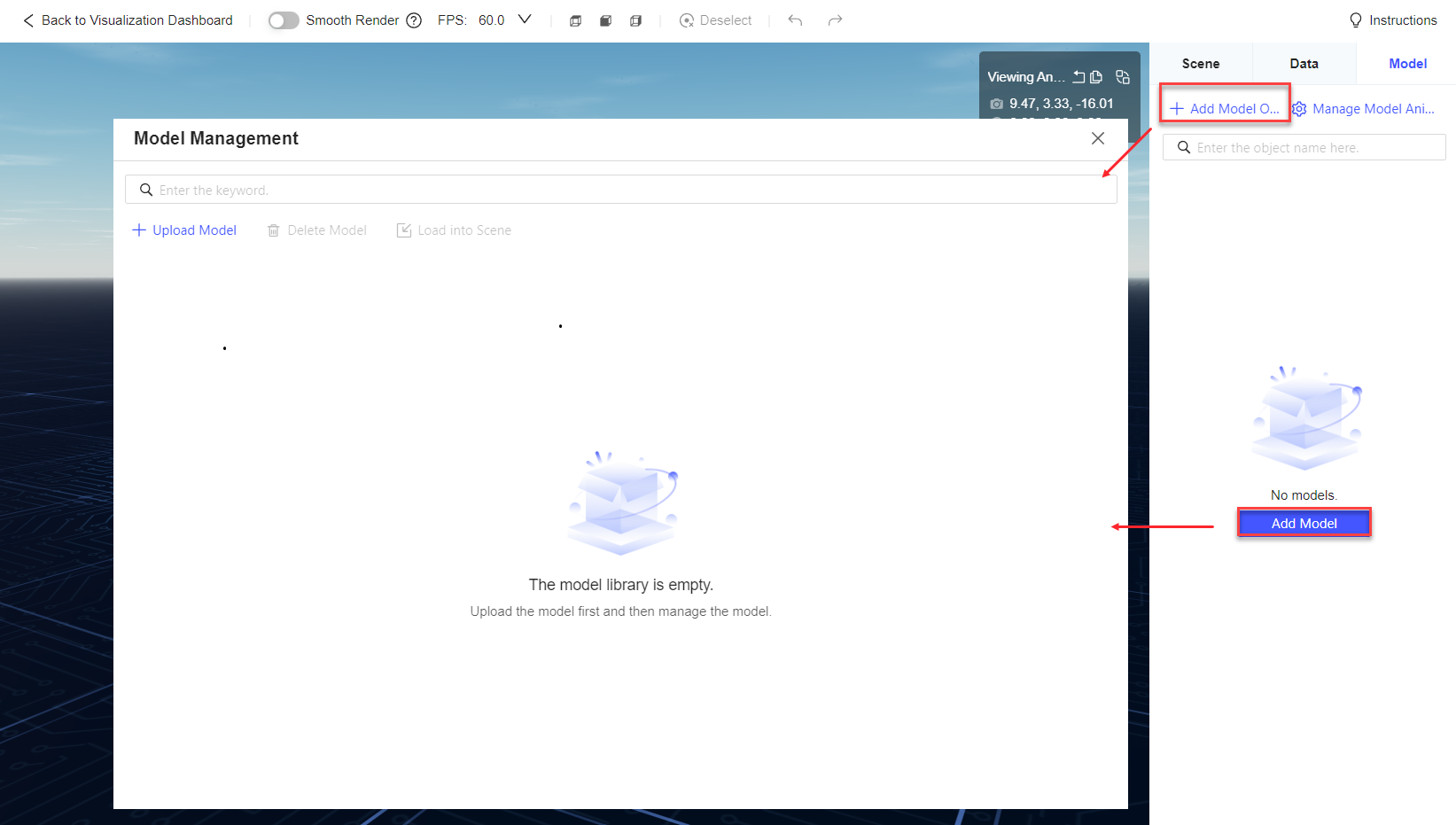Click Load into Scene button

[x=454, y=230]
